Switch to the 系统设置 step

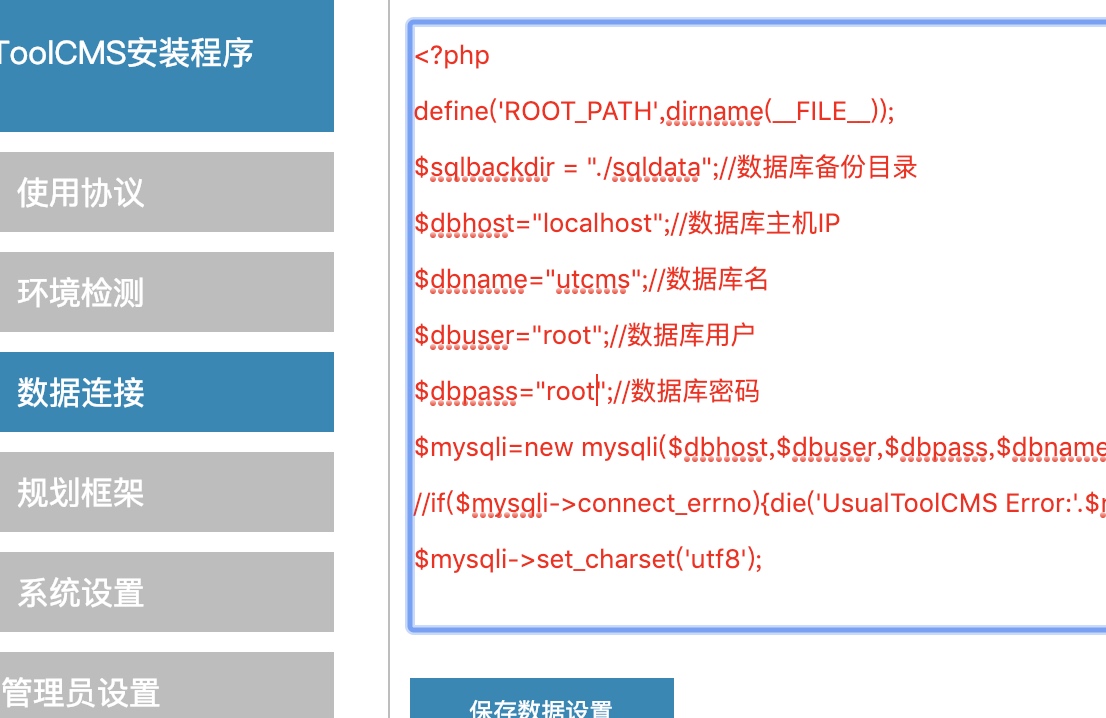tap(166, 592)
